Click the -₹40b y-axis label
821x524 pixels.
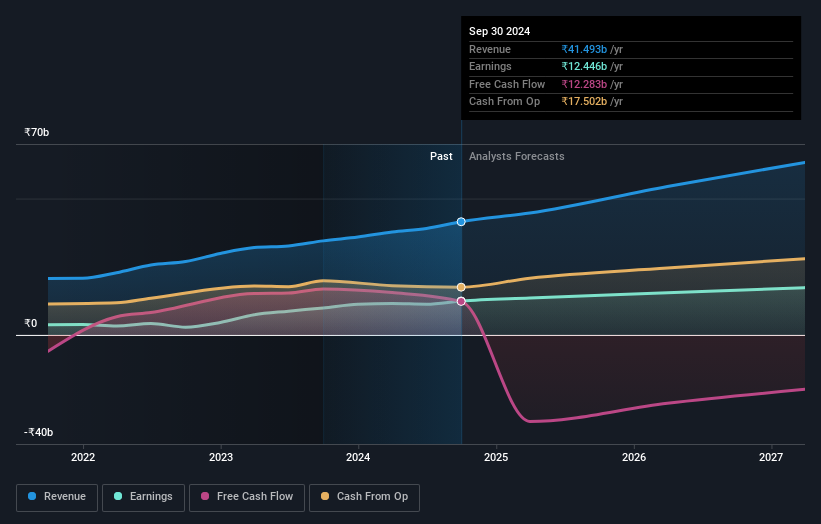coord(39,432)
